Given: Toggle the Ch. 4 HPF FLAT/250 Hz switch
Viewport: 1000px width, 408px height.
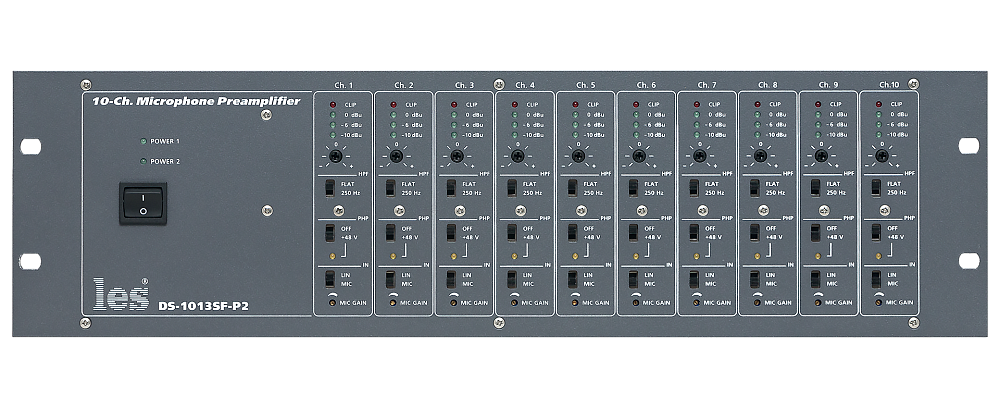Looking at the screenshot, I should pos(511,188).
